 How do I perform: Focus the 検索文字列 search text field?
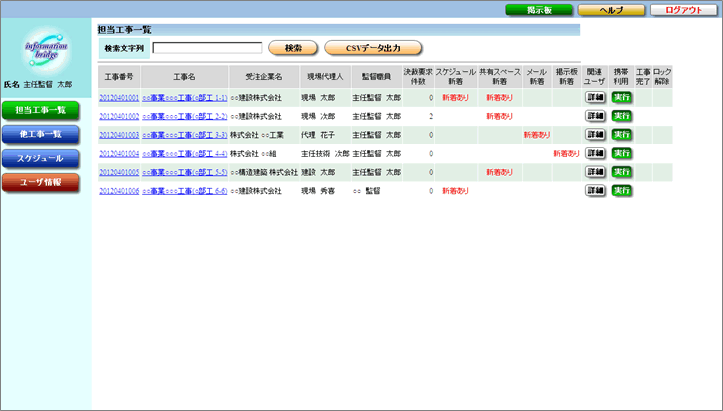pyautogui.click(x=207, y=47)
